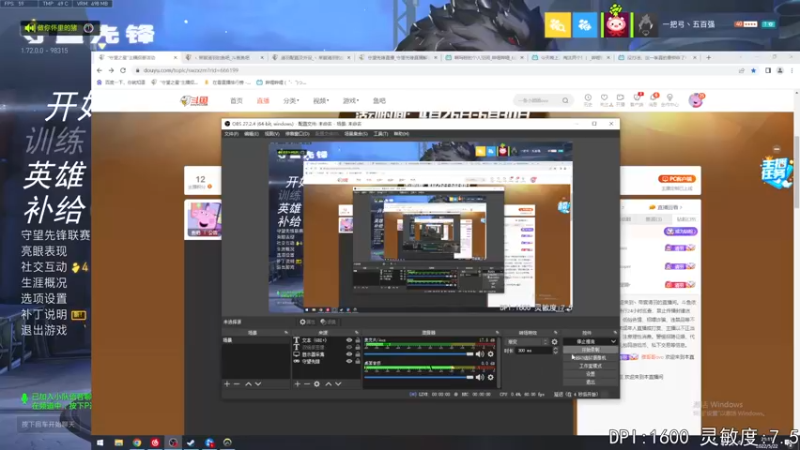Toggle visibility of the second text source
Viewport: 800px width, 450px height.
[x=349, y=347]
